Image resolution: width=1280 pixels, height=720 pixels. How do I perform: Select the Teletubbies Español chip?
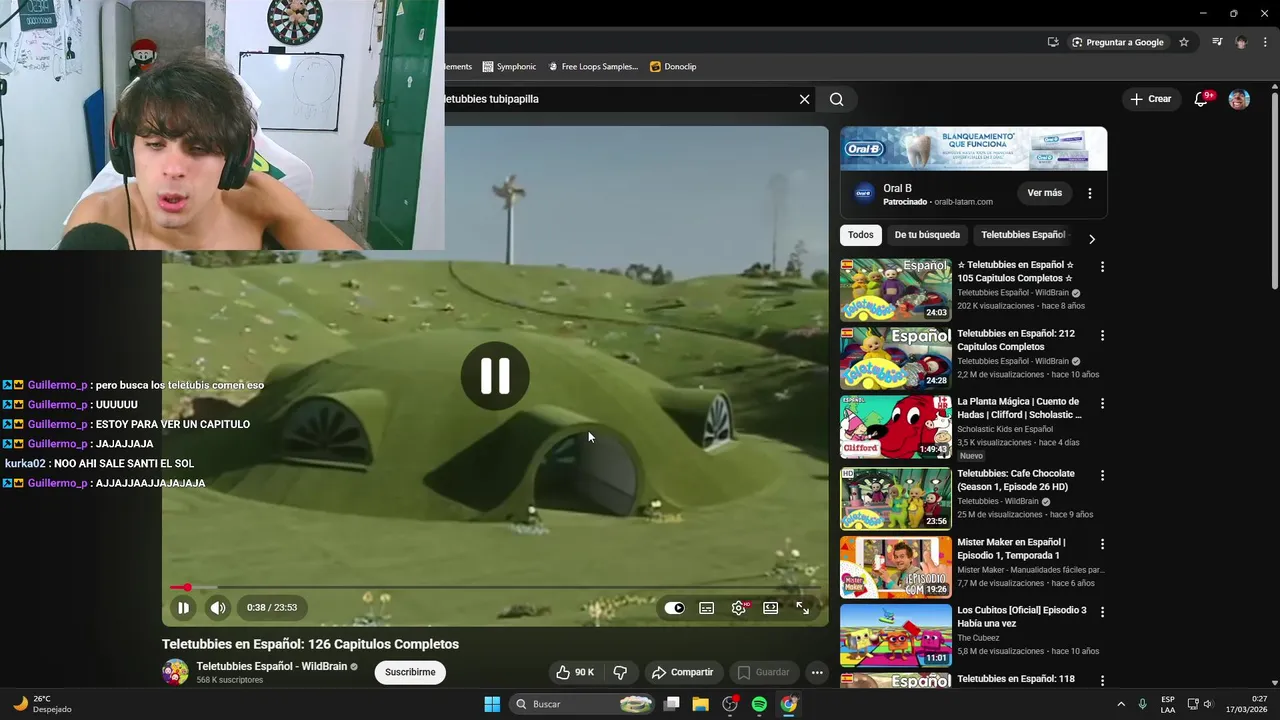tap(1023, 235)
